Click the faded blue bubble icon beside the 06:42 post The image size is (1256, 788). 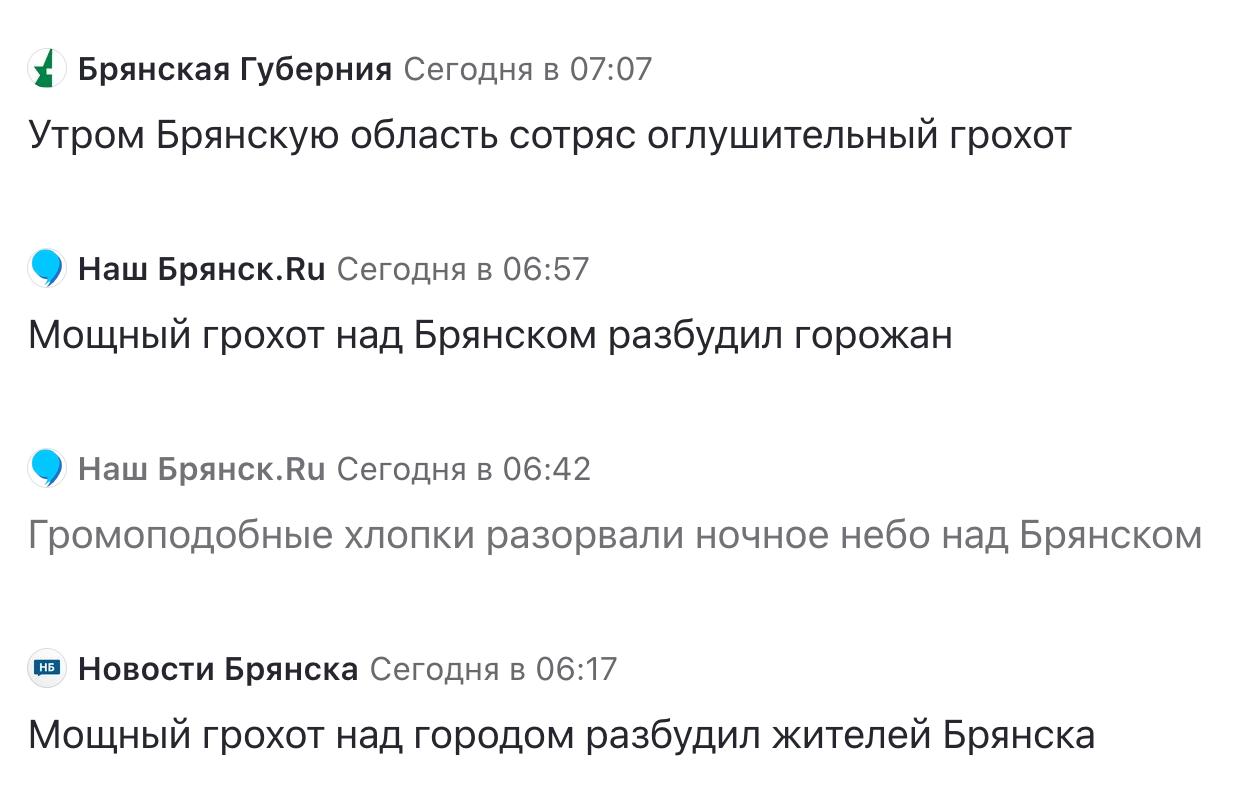click(x=46, y=469)
